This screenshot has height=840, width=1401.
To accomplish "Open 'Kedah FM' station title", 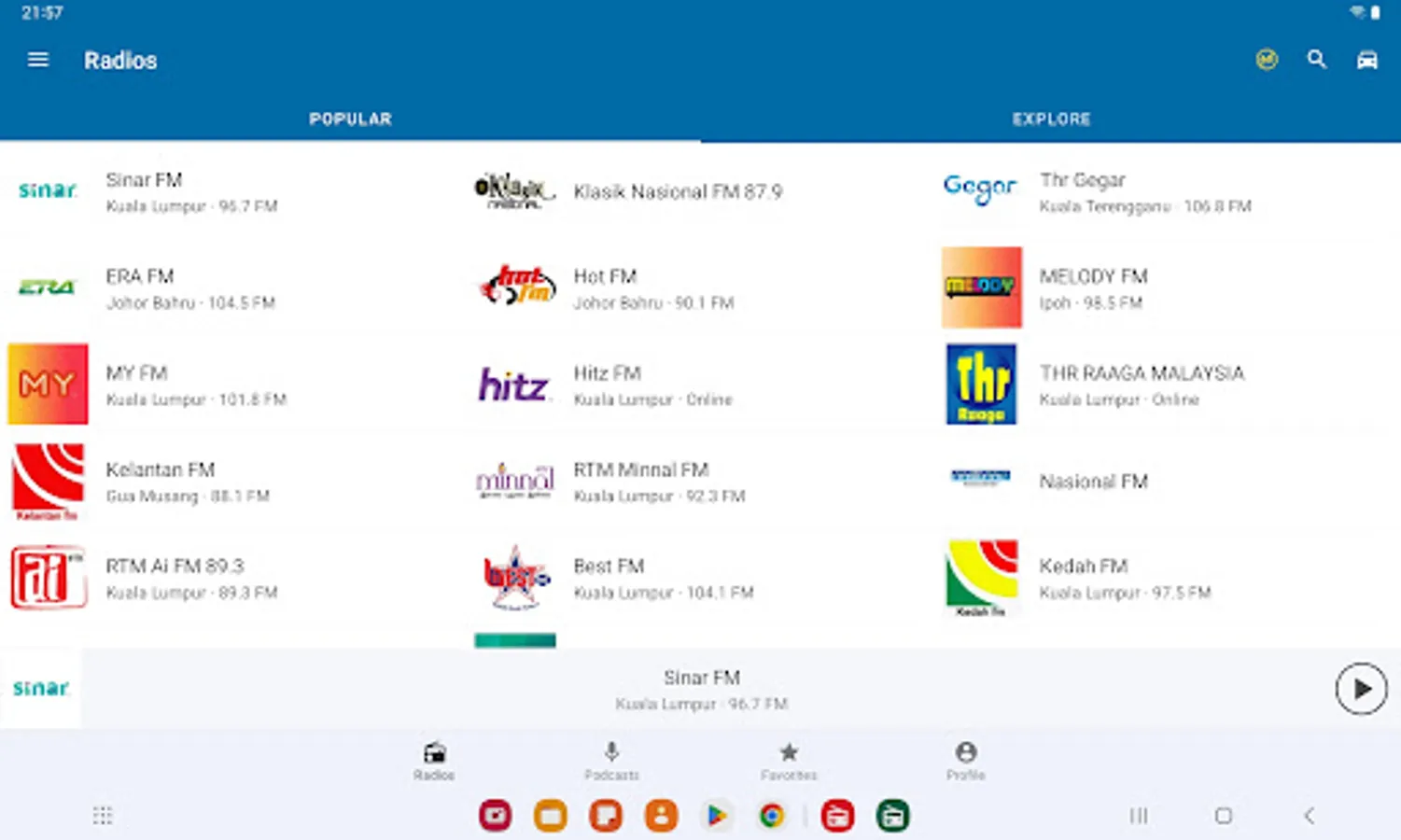I will coord(1084,566).
